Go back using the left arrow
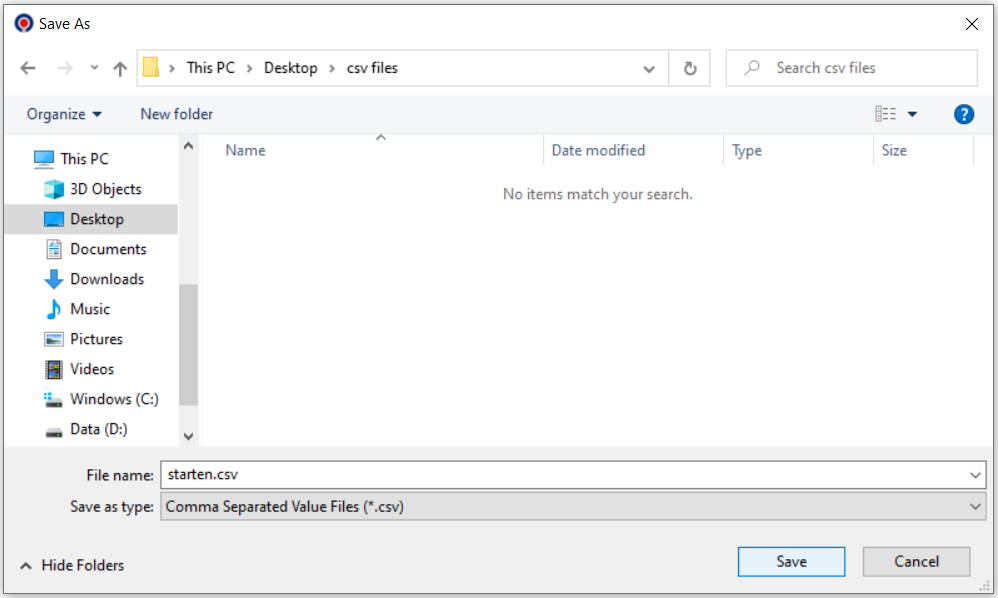This screenshot has height=598, width=998. click(28, 68)
